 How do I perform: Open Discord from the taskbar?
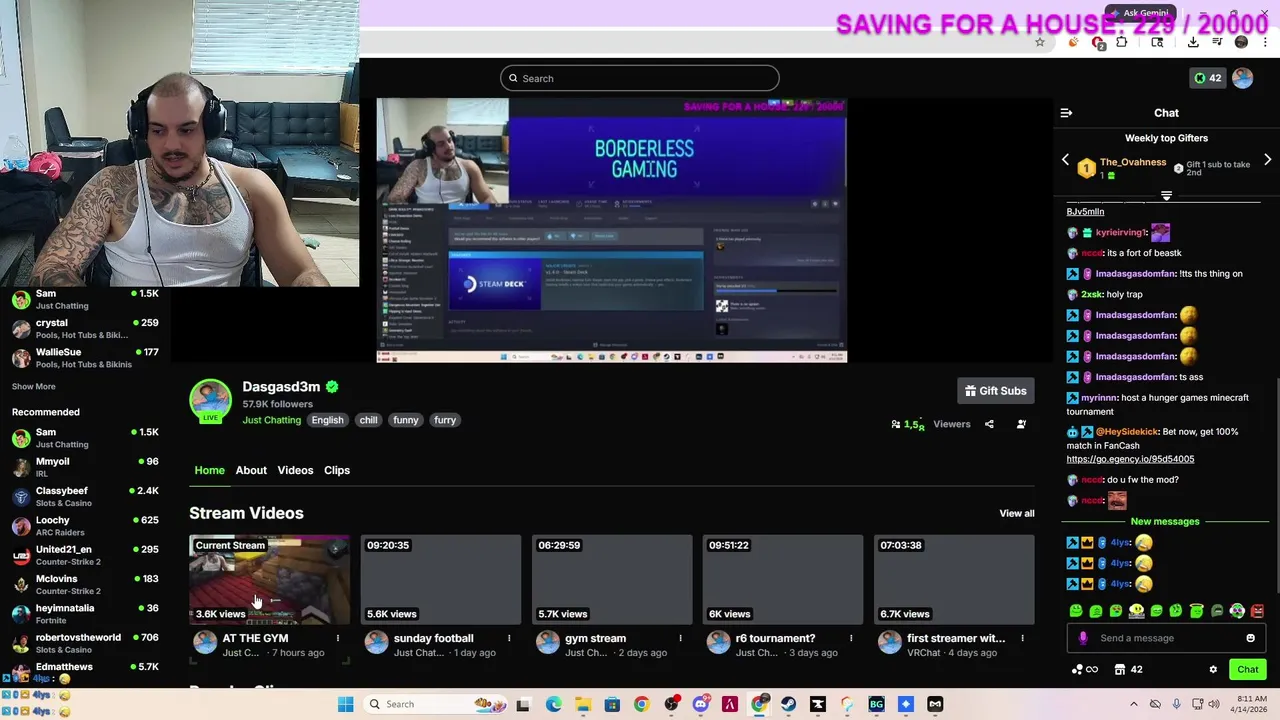[x=701, y=704]
